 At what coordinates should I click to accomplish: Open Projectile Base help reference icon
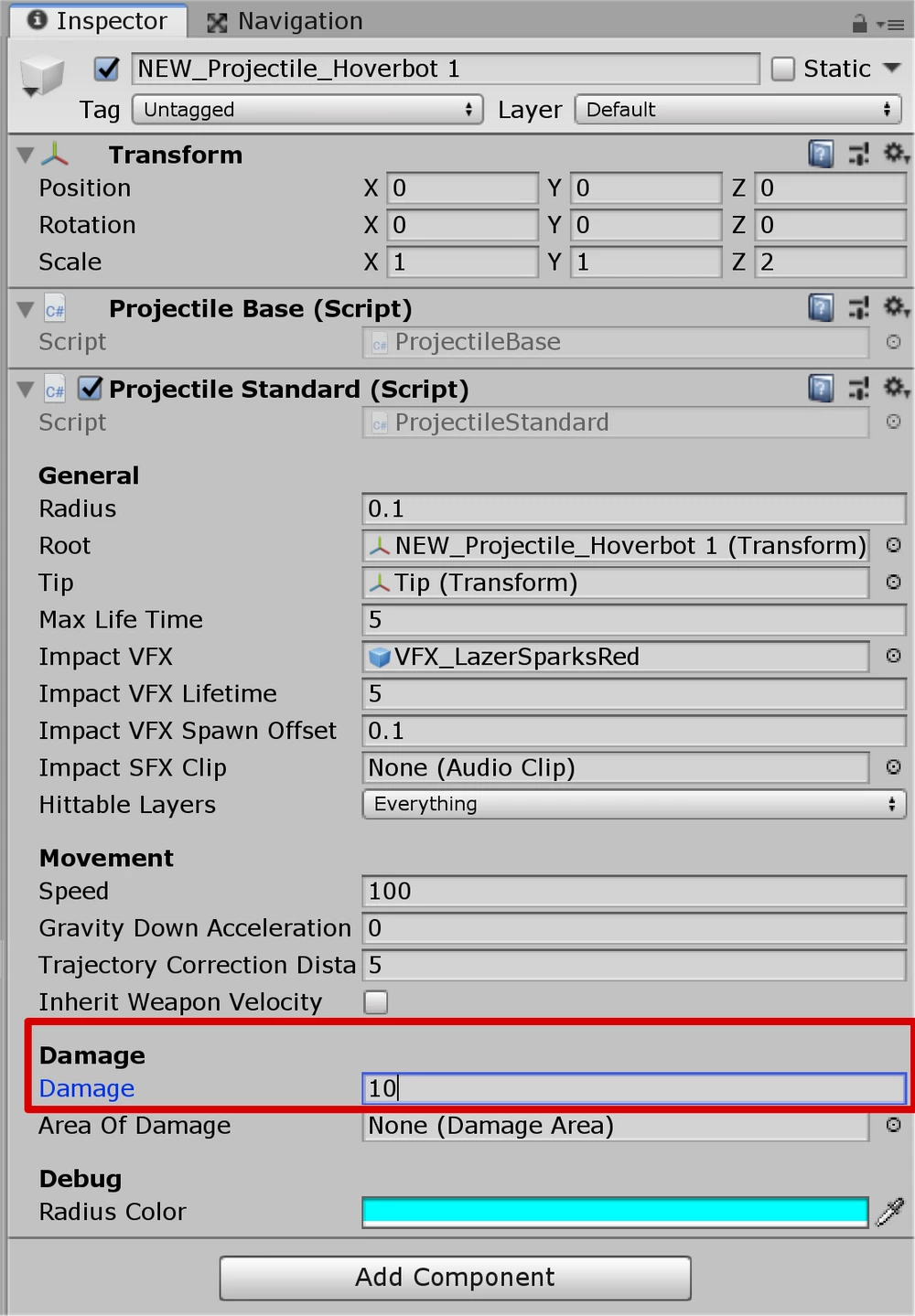coord(821,308)
